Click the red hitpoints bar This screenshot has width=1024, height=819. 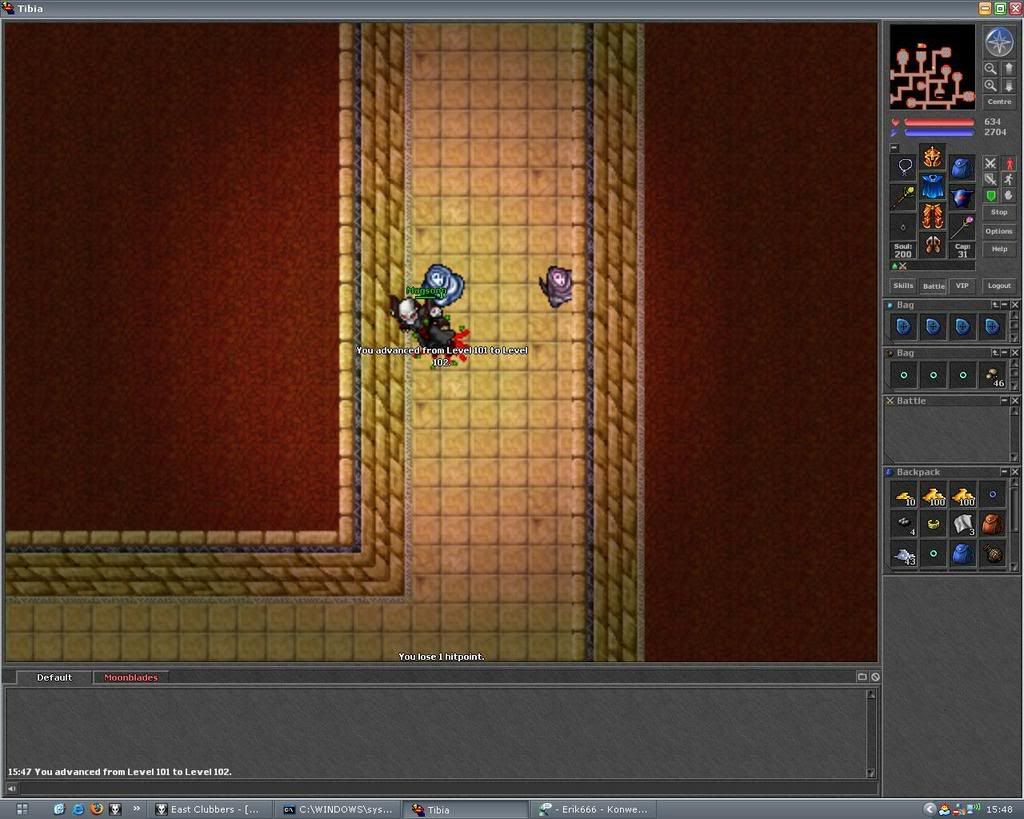coord(939,122)
